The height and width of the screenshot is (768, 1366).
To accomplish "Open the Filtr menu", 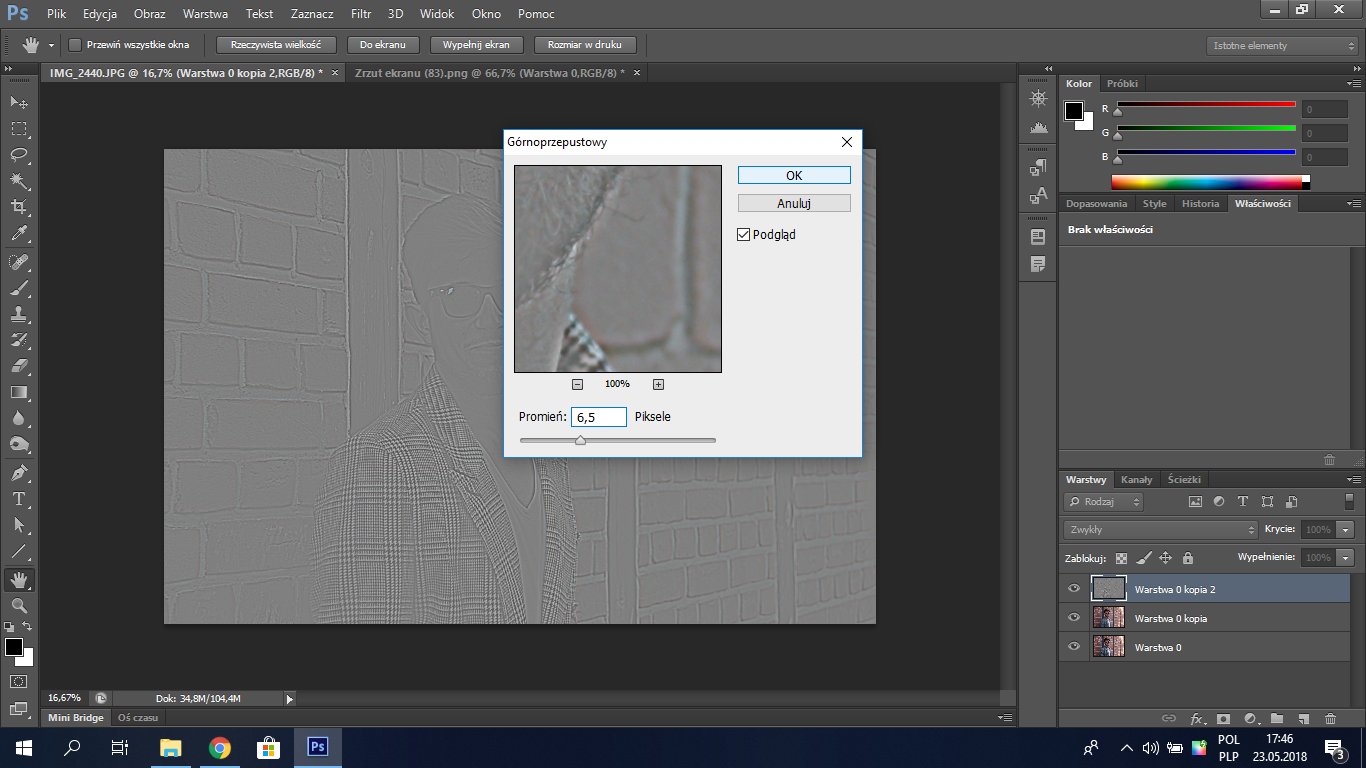I will (361, 14).
